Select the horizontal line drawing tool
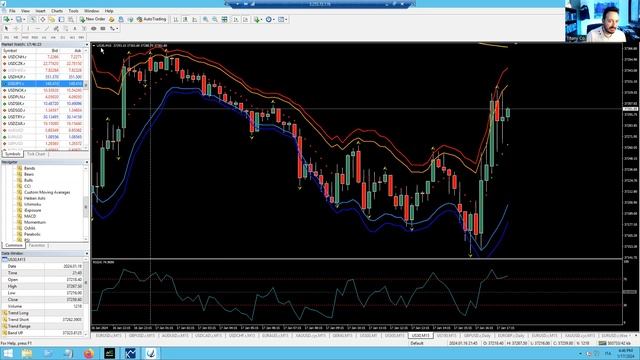The width and height of the screenshot is (640, 360). (x=38, y=29)
